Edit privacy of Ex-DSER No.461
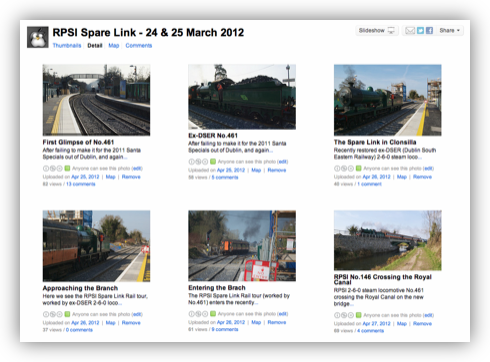 click(x=283, y=162)
